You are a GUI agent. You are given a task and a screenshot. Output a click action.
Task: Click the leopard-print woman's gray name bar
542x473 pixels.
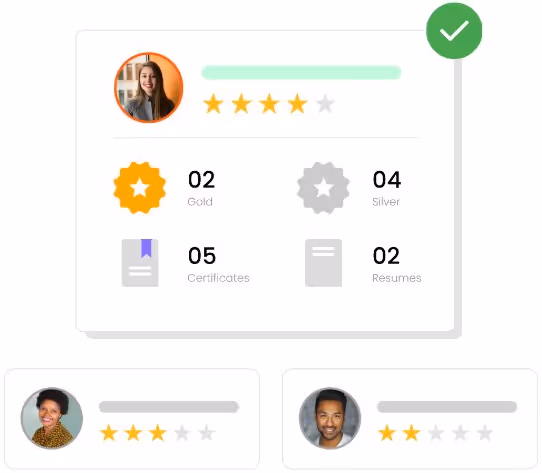169,407
